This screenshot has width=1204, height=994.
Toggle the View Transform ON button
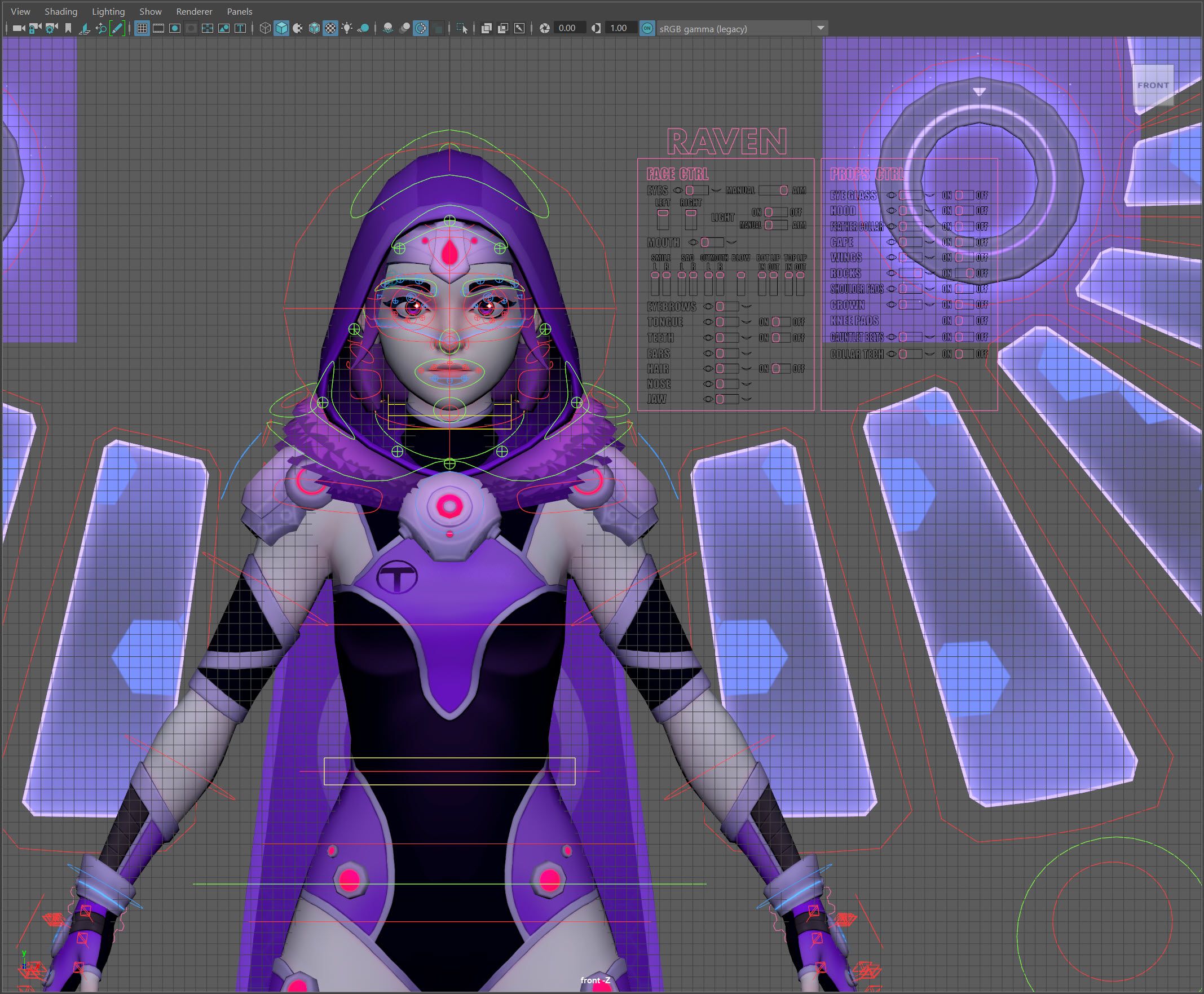click(x=647, y=28)
